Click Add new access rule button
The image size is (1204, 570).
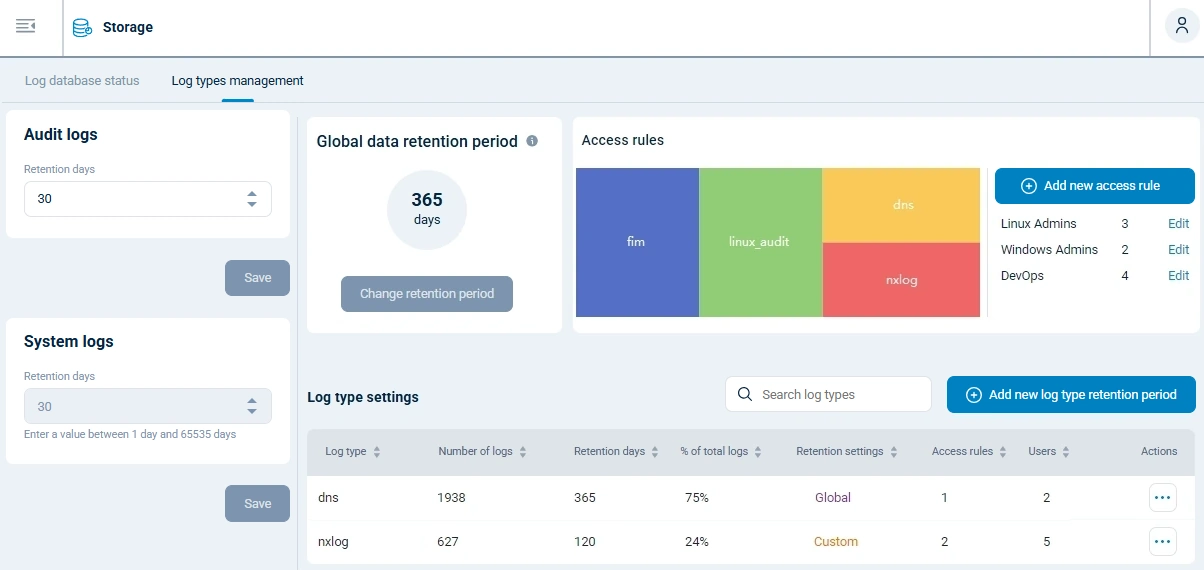(1094, 186)
